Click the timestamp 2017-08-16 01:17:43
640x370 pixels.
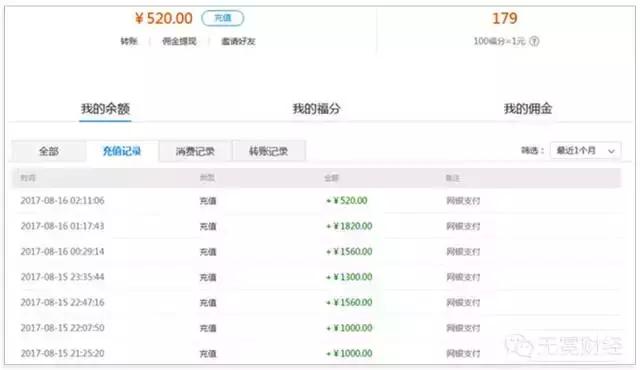62,226
